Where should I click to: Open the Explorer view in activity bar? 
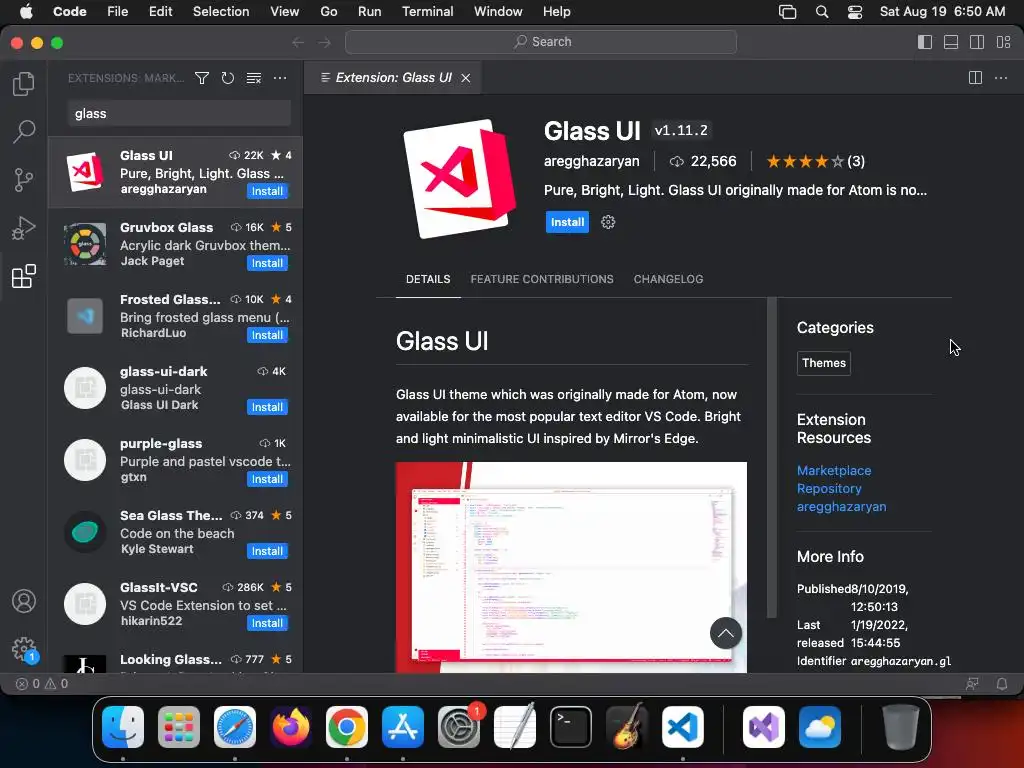click(24, 84)
